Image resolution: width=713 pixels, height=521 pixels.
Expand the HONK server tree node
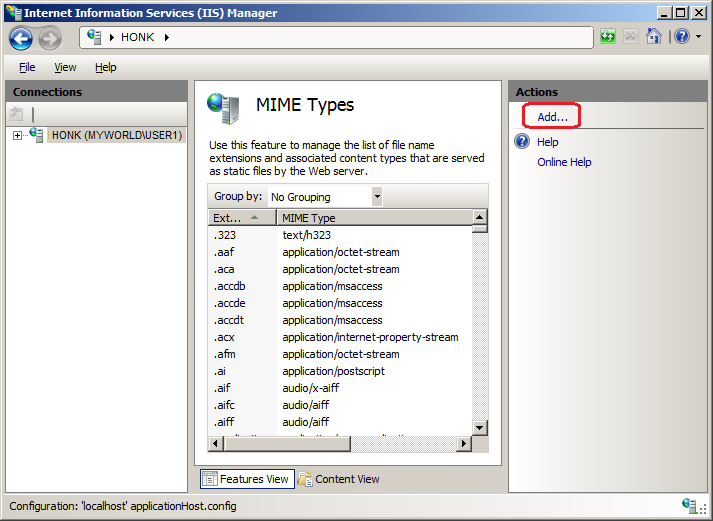(x=17, y=135)
